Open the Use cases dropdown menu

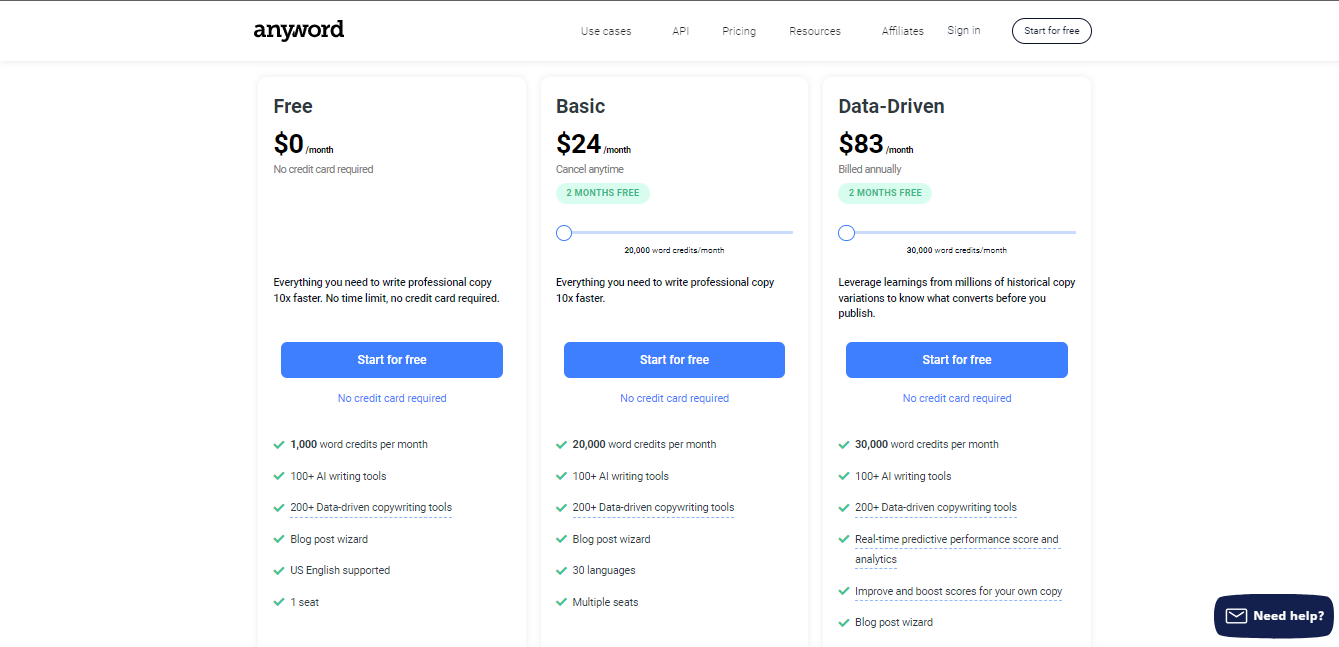(x=606, y=31)
